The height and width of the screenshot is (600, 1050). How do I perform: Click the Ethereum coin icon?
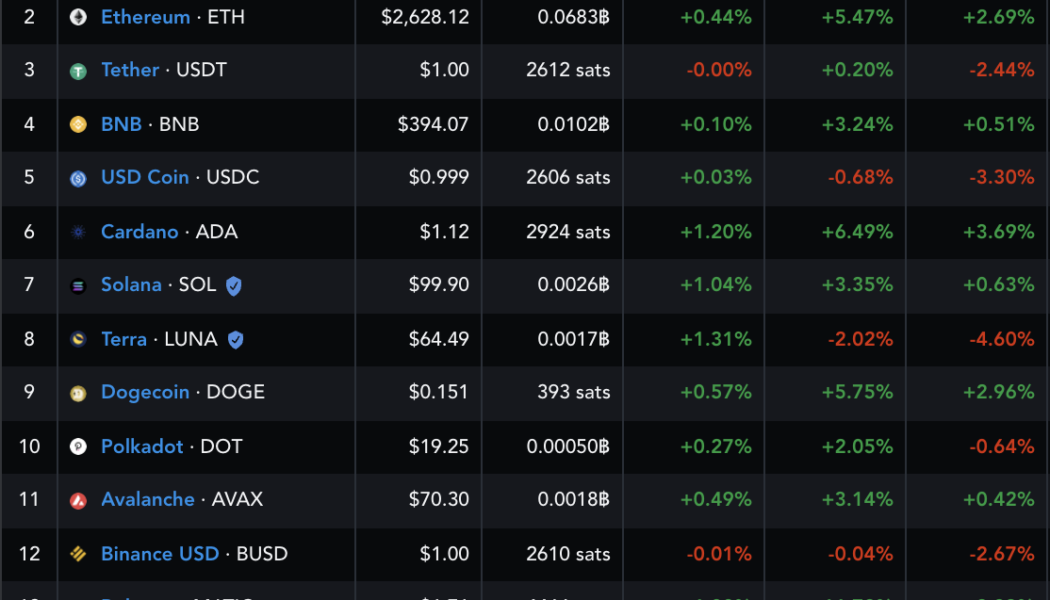[x=80, y=17]
